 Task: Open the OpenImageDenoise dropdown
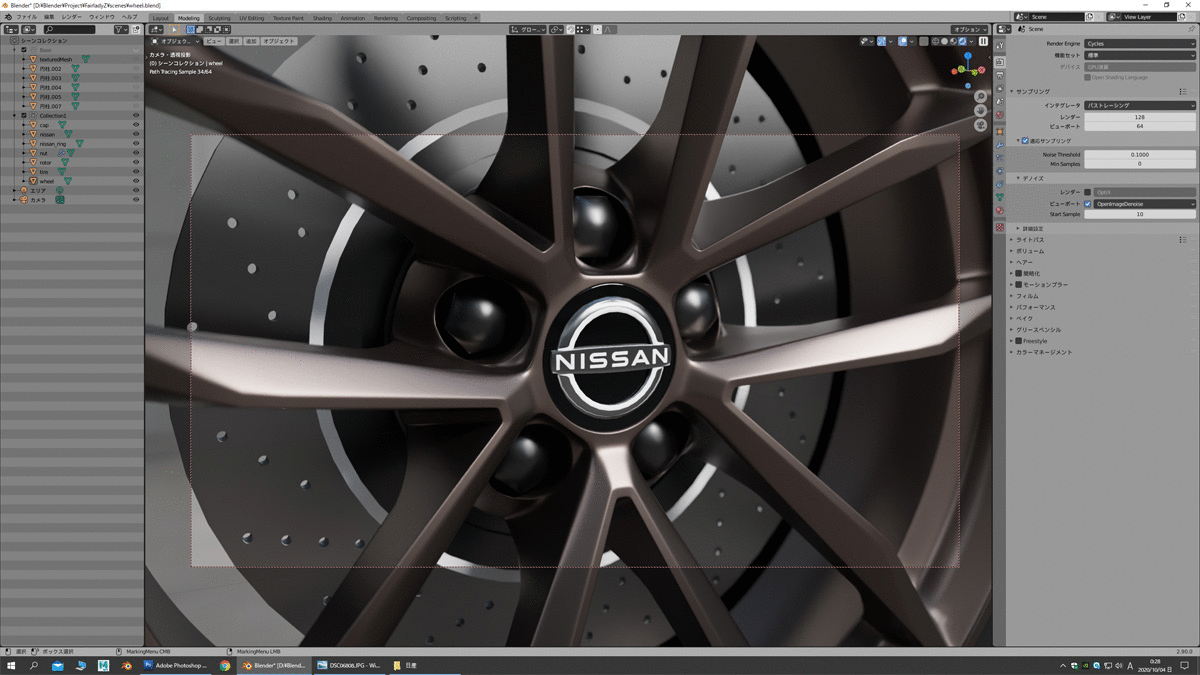tap(1145, 204)
